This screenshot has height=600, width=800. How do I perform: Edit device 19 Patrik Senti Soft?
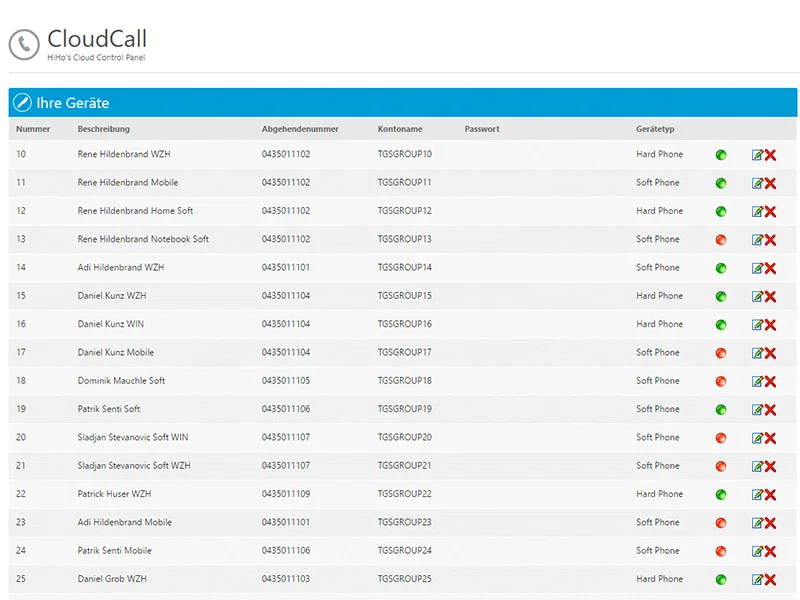[757, 410]
